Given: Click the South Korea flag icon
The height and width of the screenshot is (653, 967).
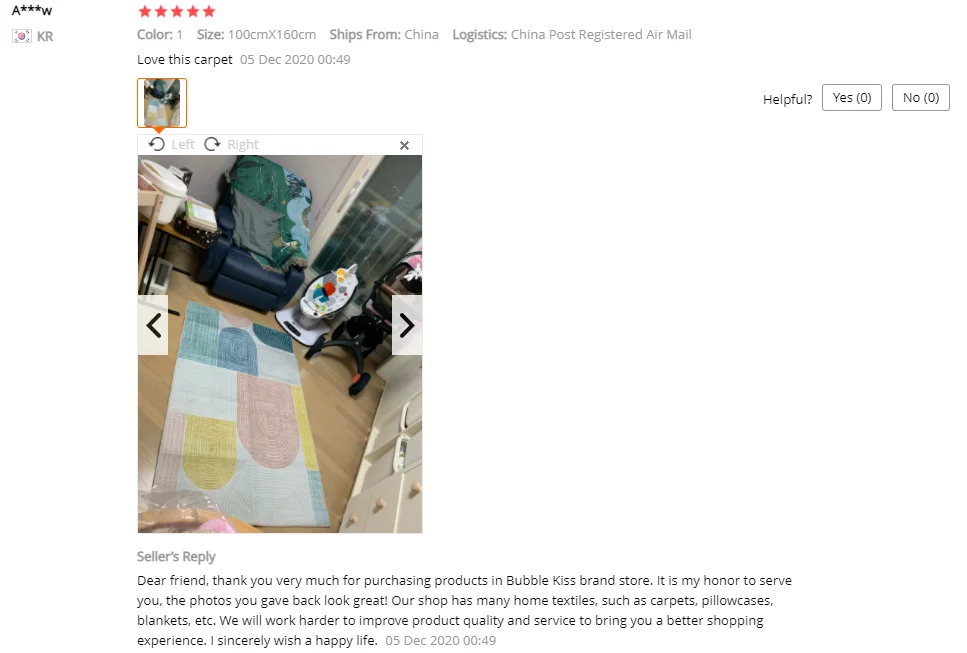Looking at the screenshot, I should [x=22, y=36].
